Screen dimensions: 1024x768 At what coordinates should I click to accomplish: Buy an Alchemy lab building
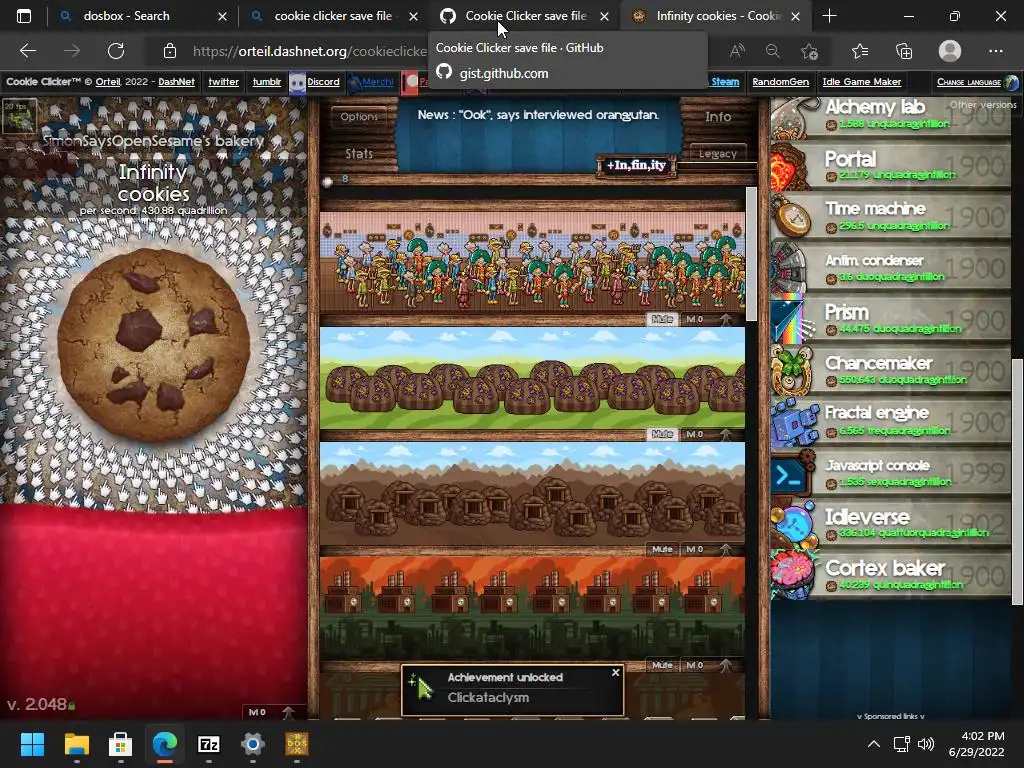point(890,116)
